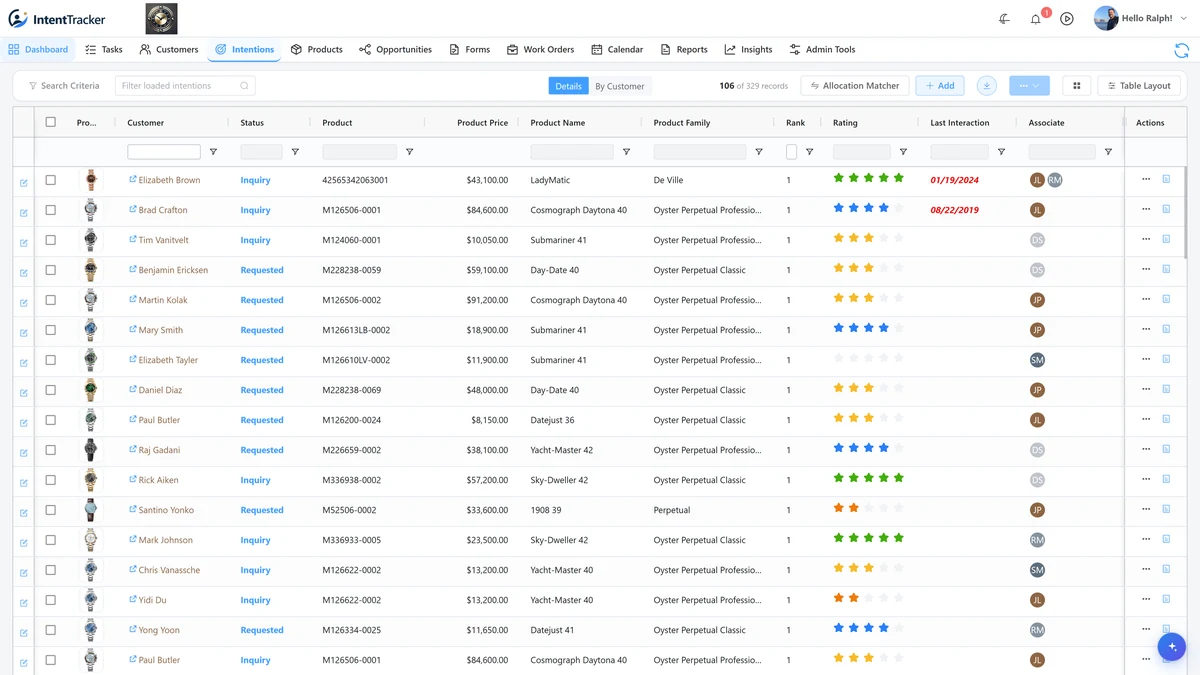Click the Product Price column header
Image resolution: width=1200 pixels, height=675 pixels.
(482, 123)
